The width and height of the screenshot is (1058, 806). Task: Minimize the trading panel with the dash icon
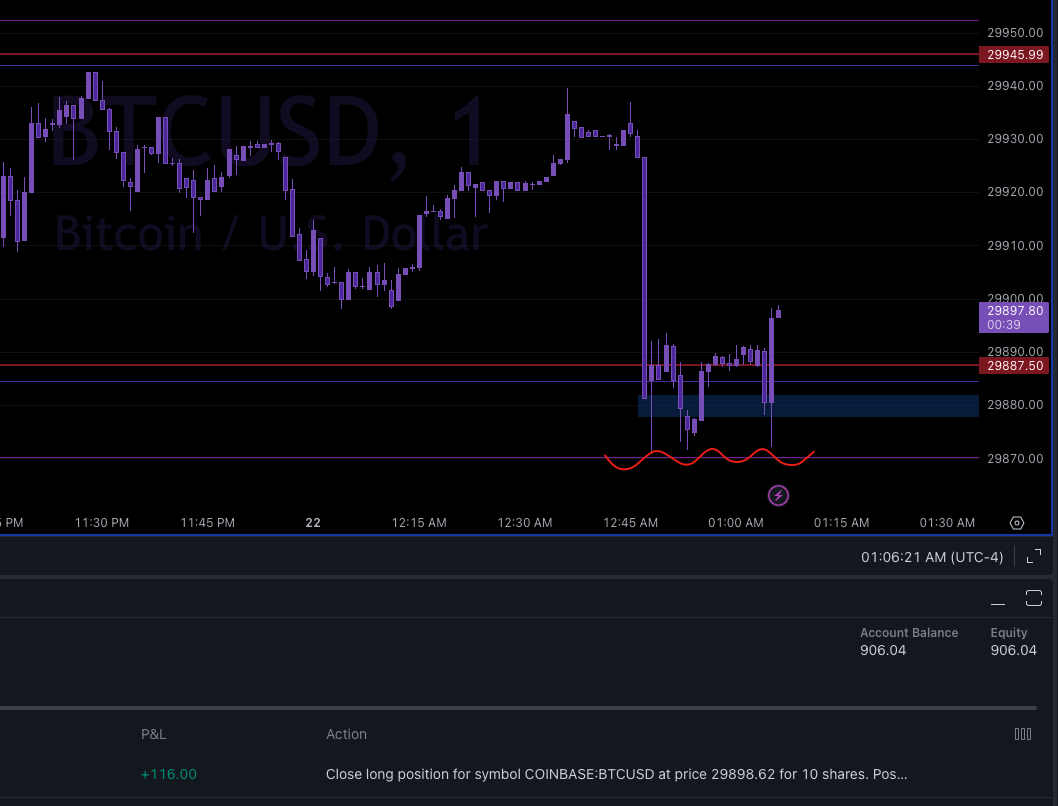[997, 597]
